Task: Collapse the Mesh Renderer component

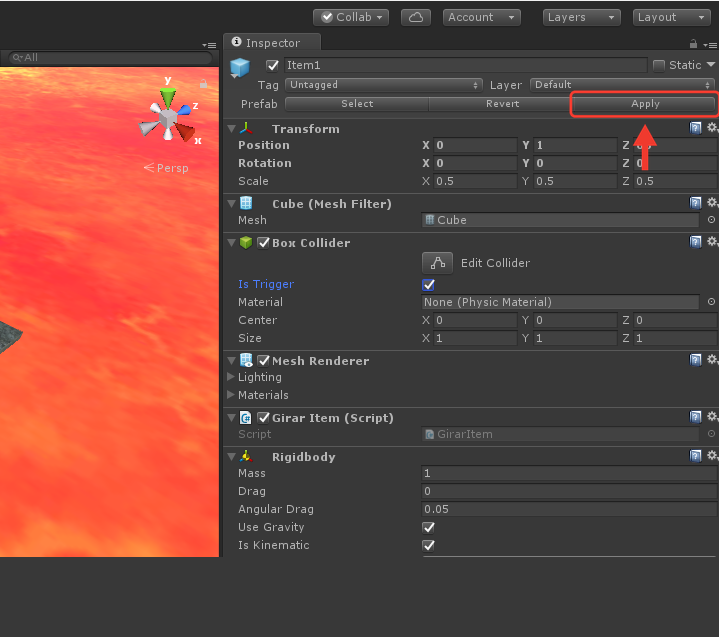Action: (232, 361)
